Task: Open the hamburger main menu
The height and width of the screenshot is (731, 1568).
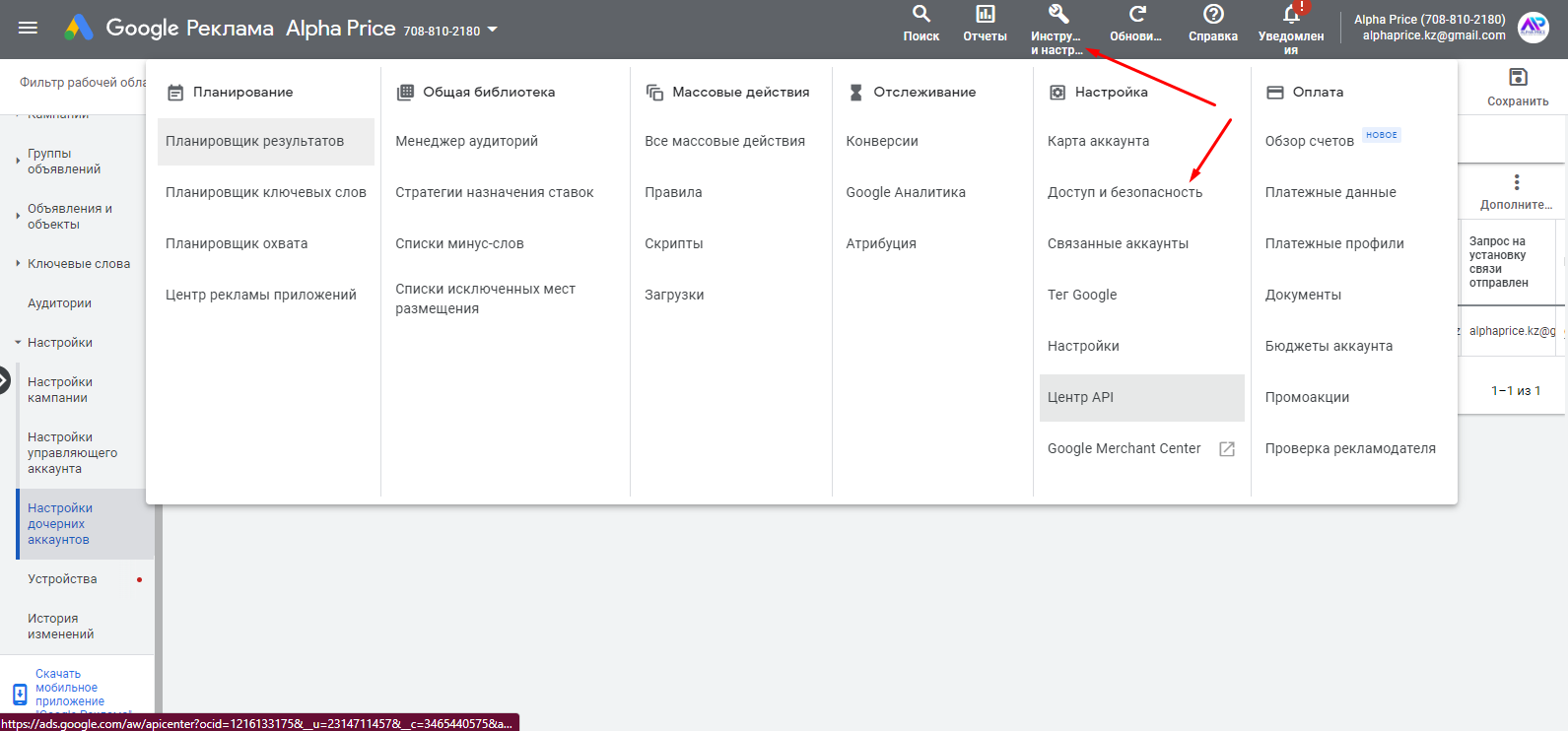Action: [28, 28]
